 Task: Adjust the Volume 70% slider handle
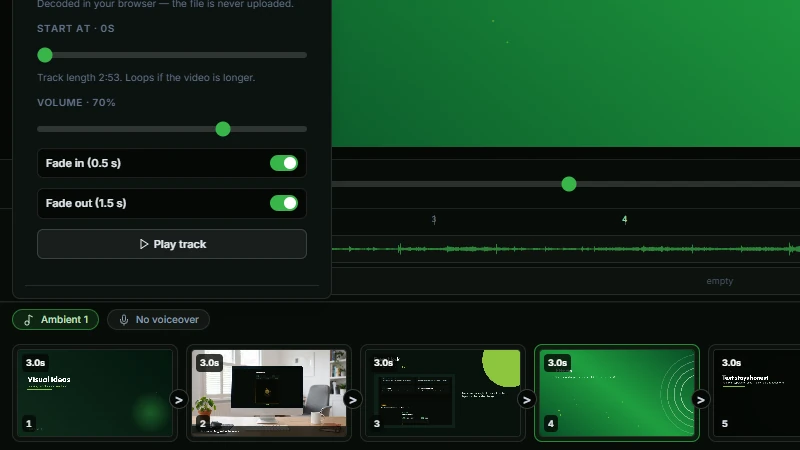223,129
